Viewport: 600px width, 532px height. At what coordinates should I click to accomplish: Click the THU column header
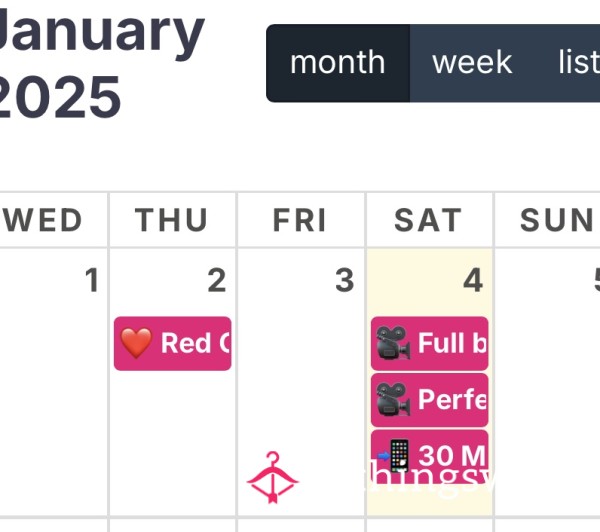(x=171, y=220)
